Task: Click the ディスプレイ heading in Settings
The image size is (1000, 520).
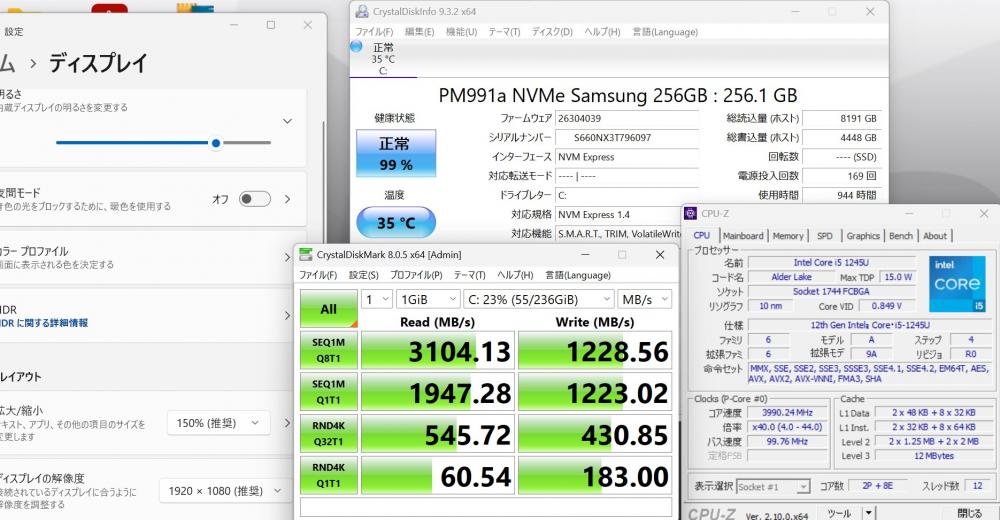Action: [x=98, y=63]
